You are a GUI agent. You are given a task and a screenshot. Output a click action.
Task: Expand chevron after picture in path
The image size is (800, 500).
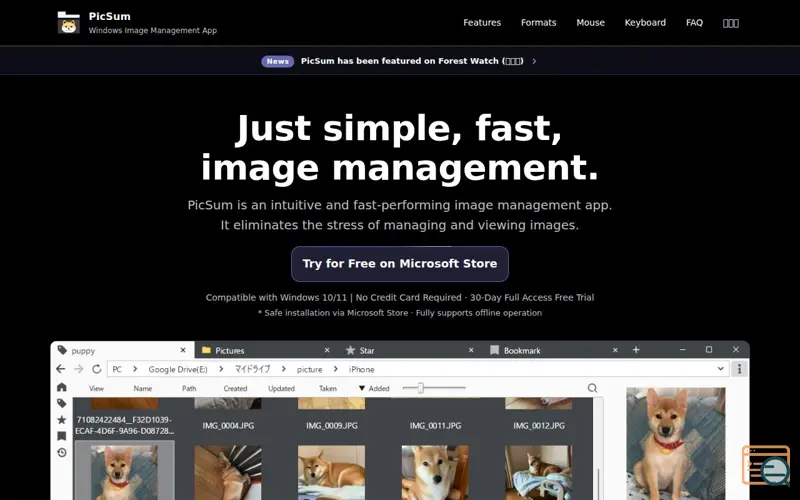(335, 369)
